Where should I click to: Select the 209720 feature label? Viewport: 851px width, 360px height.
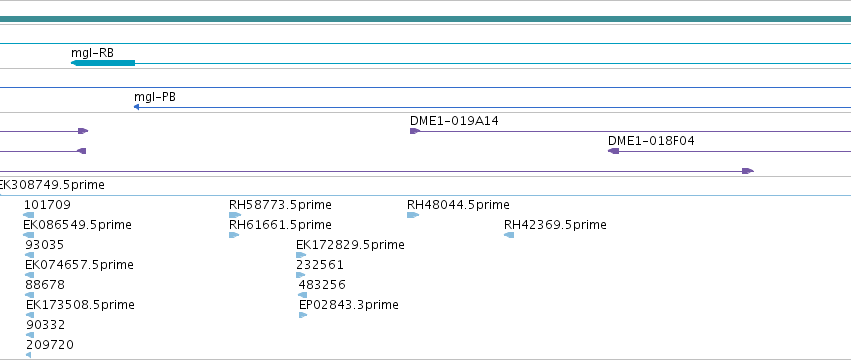50,345
